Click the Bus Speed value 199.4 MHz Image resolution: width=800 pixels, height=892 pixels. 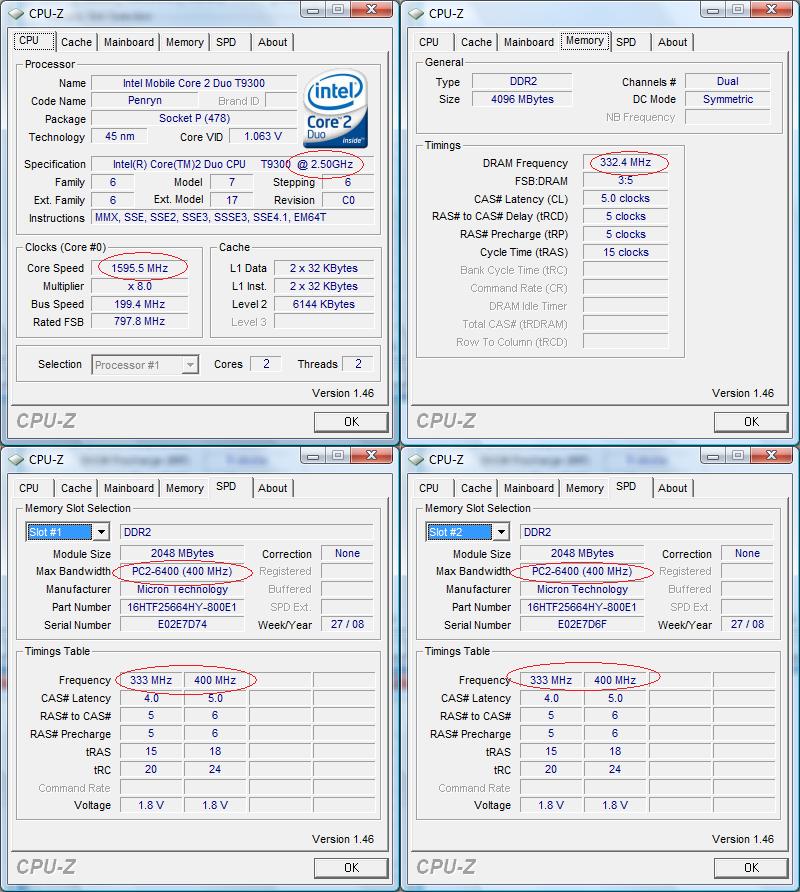pyautogui.click(x=139, y=304)
